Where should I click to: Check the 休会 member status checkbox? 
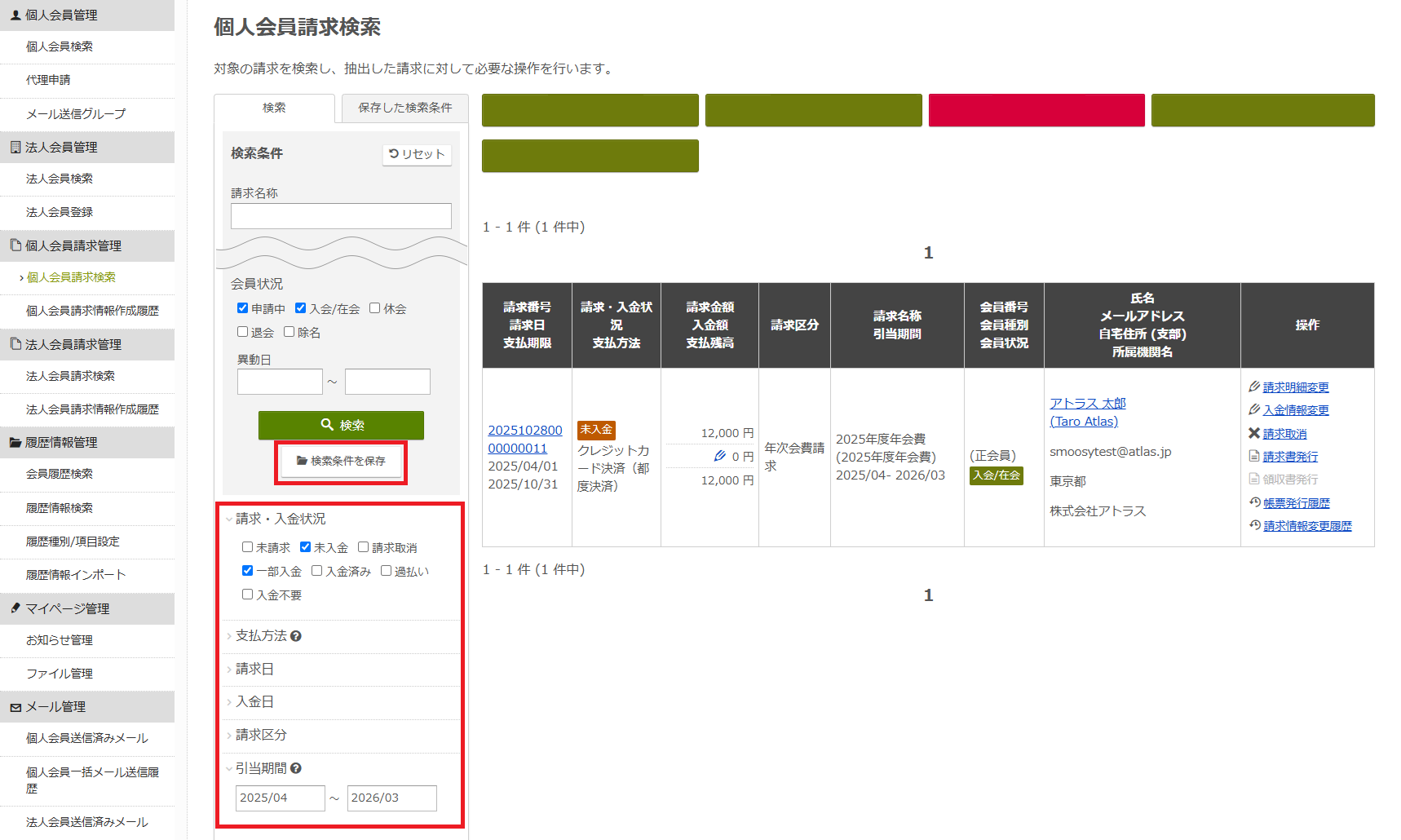coord(375,308)
